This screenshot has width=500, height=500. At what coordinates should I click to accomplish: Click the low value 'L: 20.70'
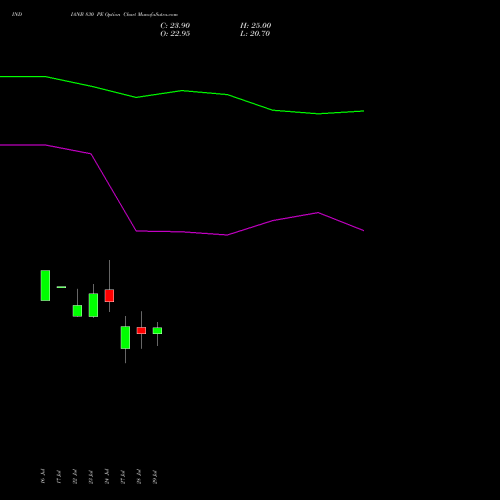[255, 34]
